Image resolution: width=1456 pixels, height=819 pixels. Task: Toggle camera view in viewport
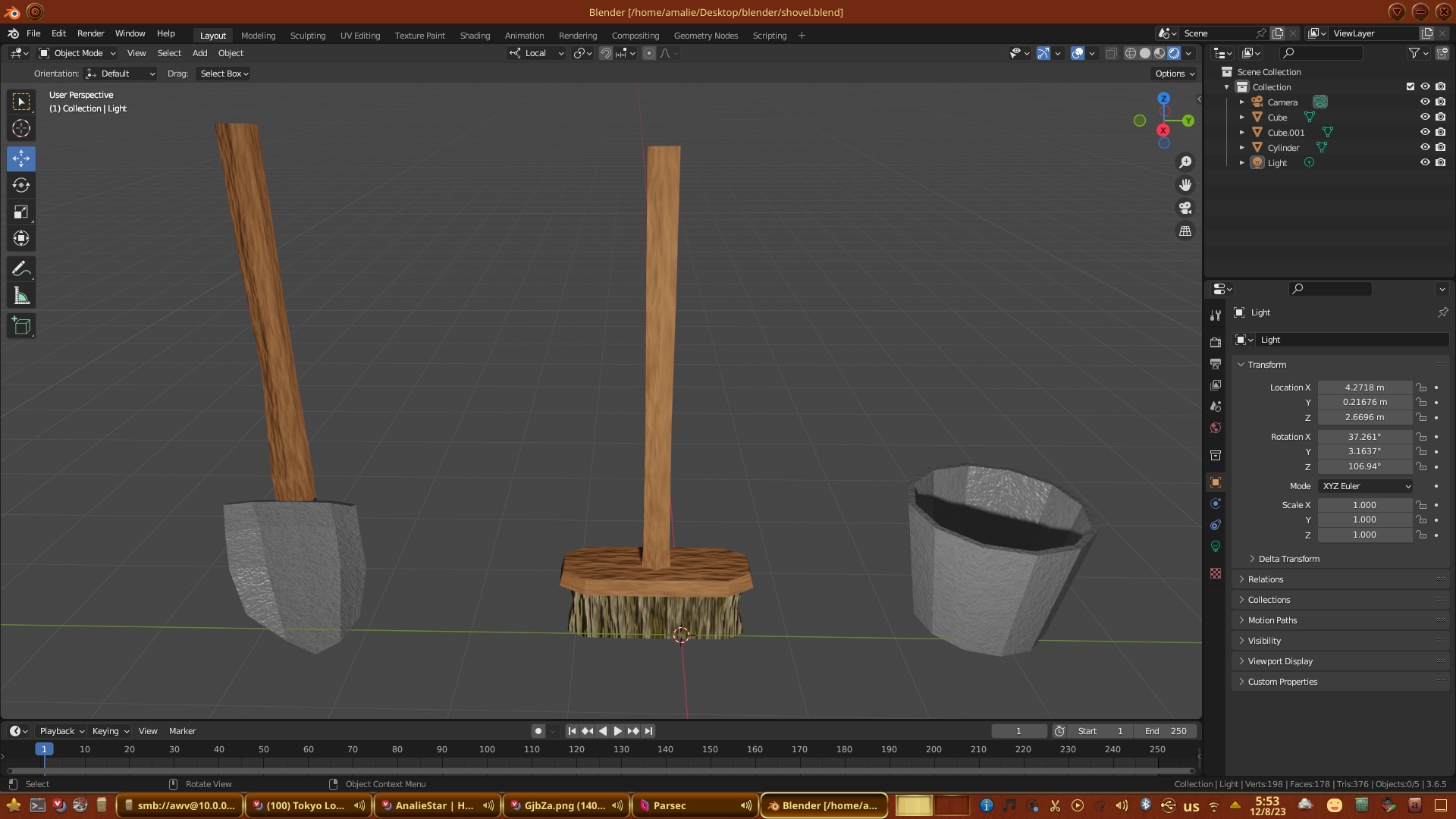[1185, 208]
